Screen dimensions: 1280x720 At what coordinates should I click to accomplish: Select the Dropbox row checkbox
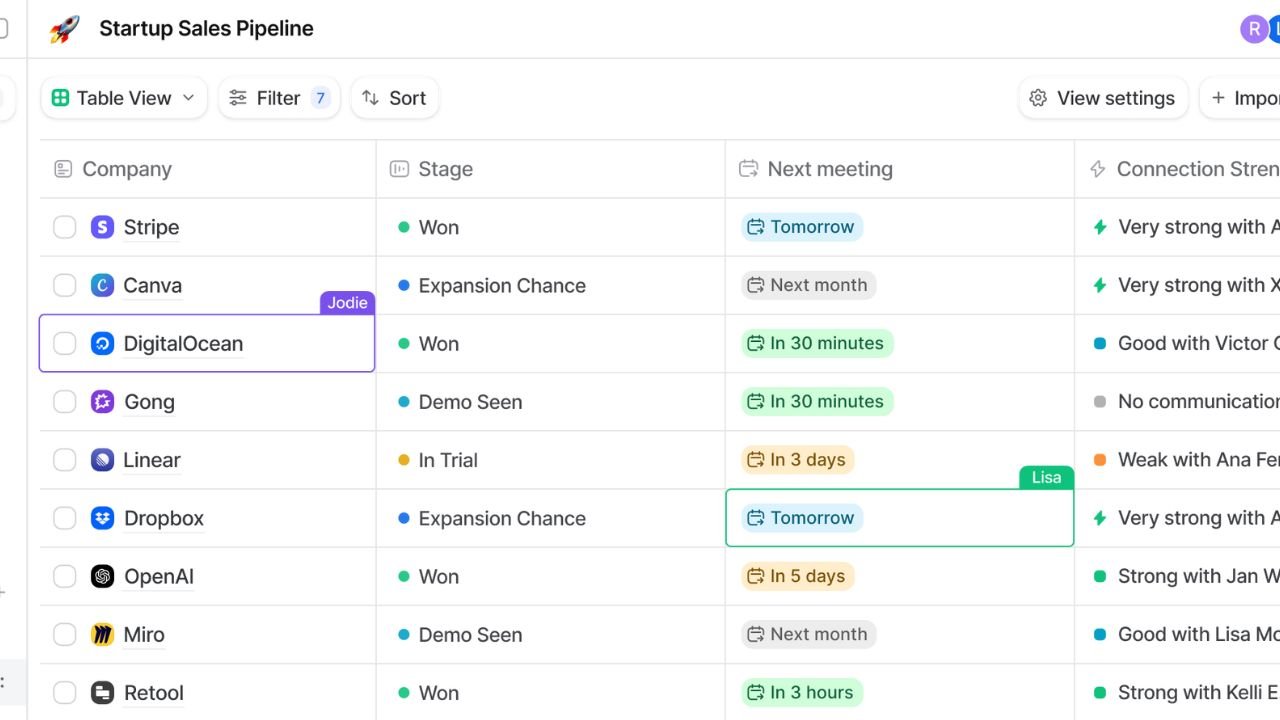64,518
